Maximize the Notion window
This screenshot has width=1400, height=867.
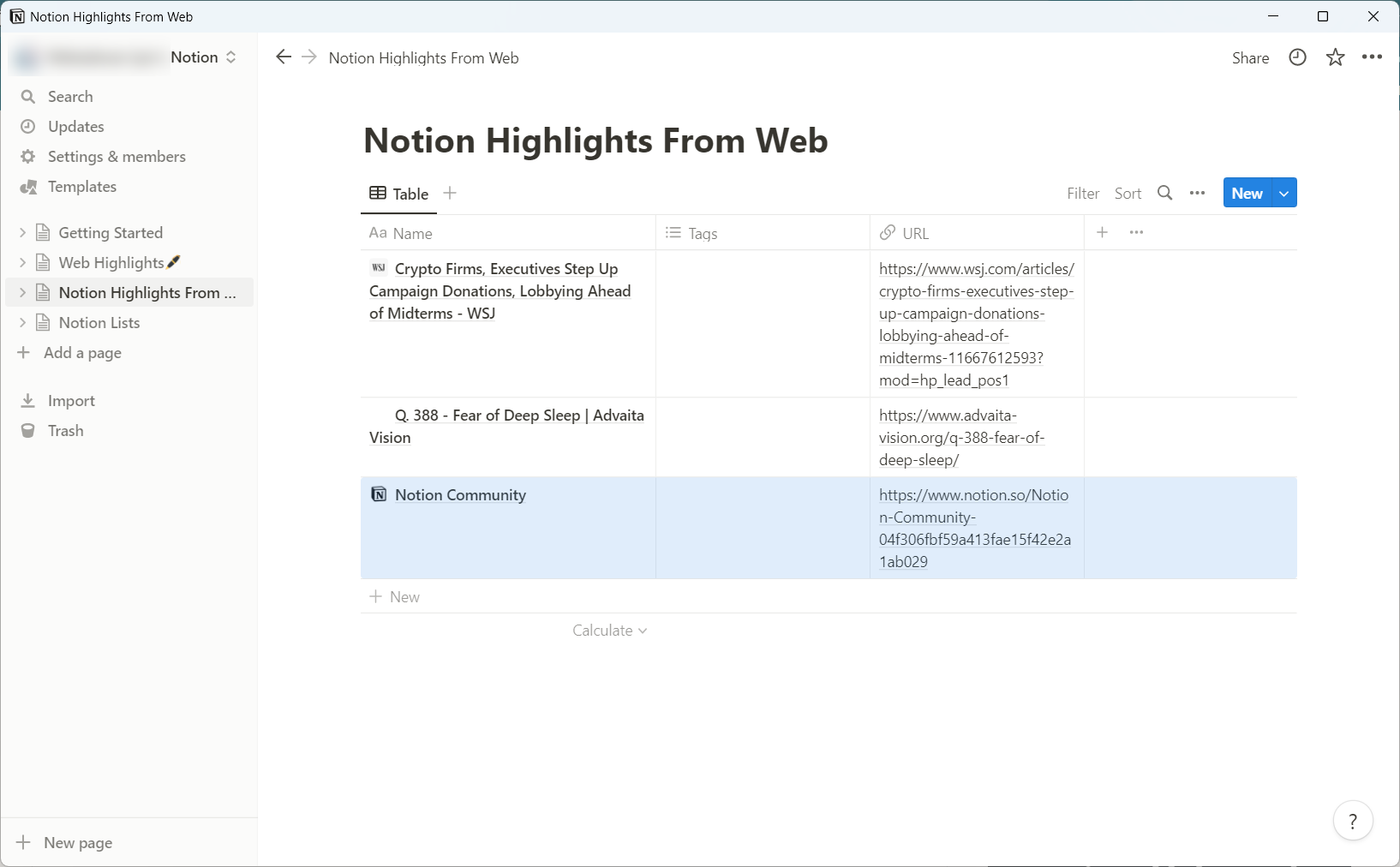click(x=1323, y=16)
